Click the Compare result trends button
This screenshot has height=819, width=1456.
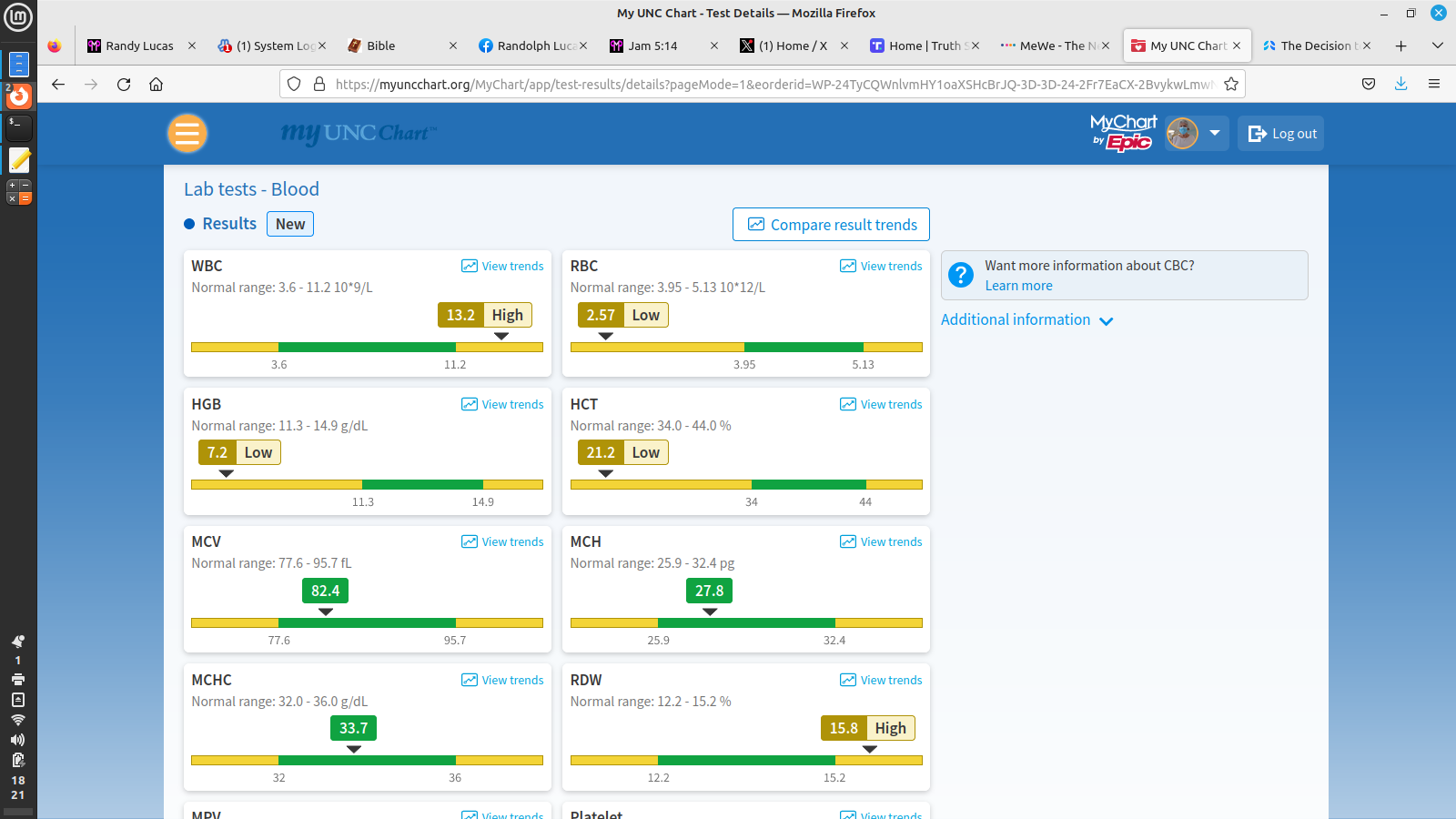coord(831,225)
